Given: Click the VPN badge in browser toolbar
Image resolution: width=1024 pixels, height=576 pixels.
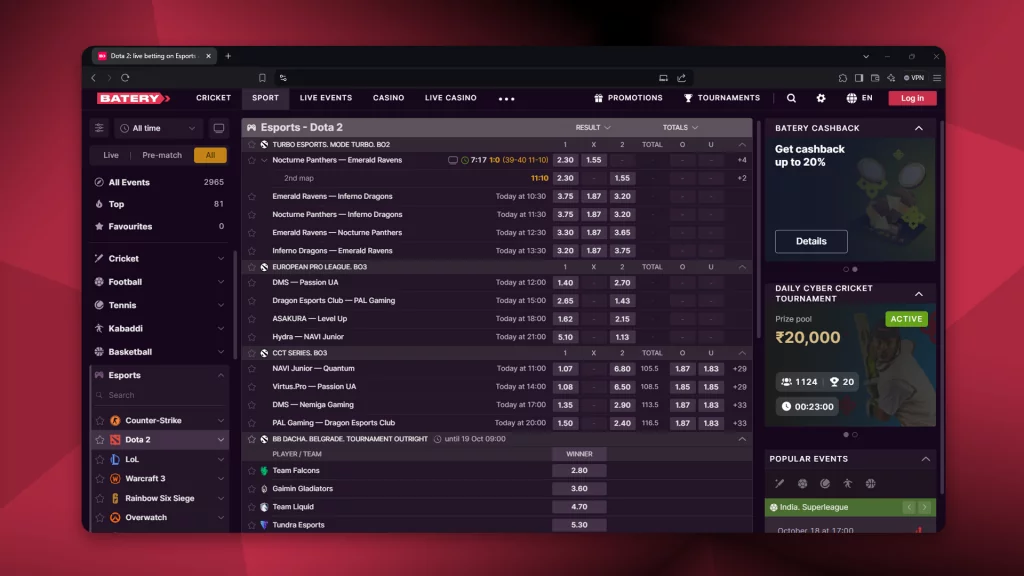Looking at the screenshot, I should coord(914,78).
